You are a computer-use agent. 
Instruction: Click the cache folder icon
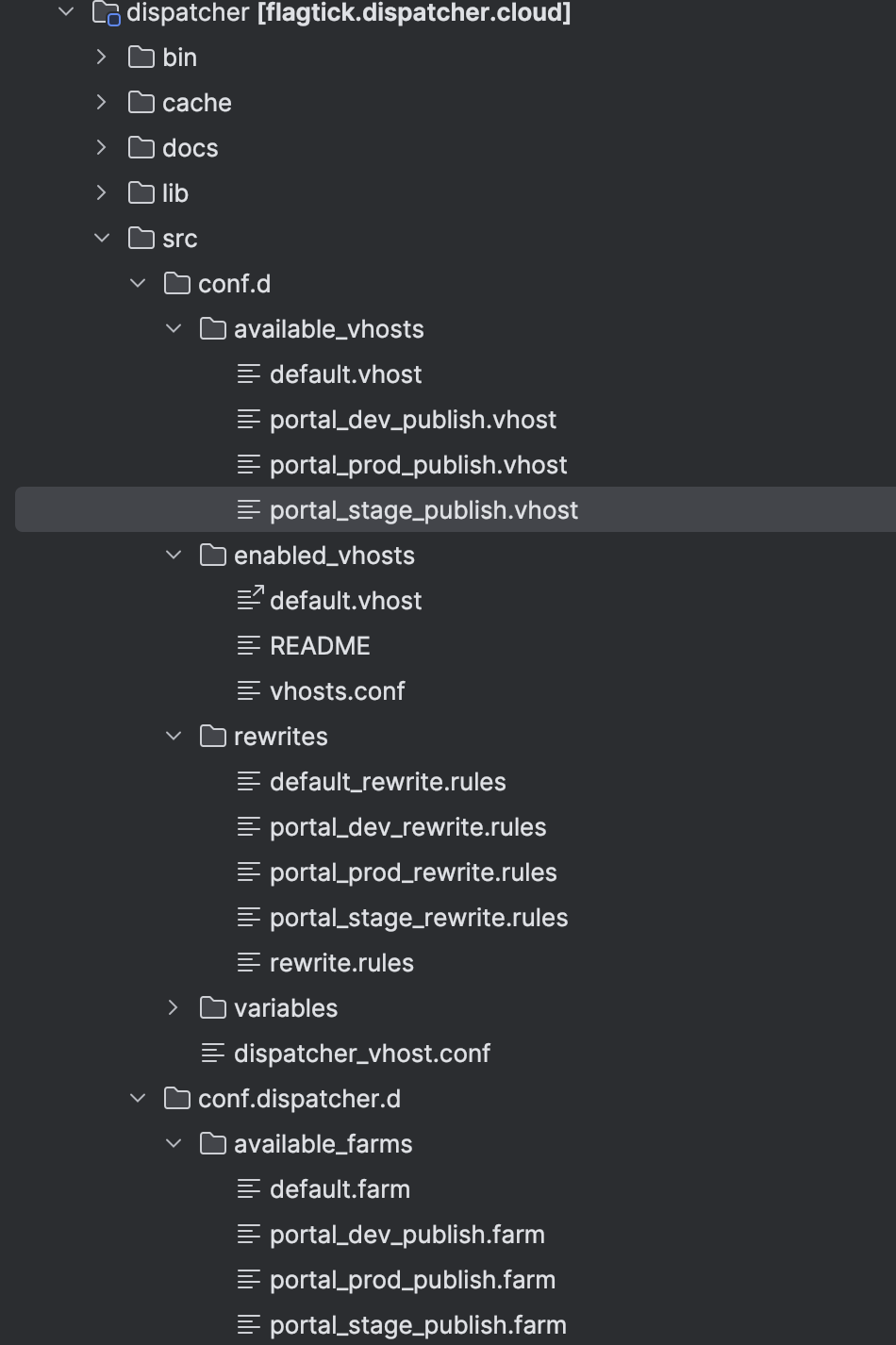(x=141, y=103)
